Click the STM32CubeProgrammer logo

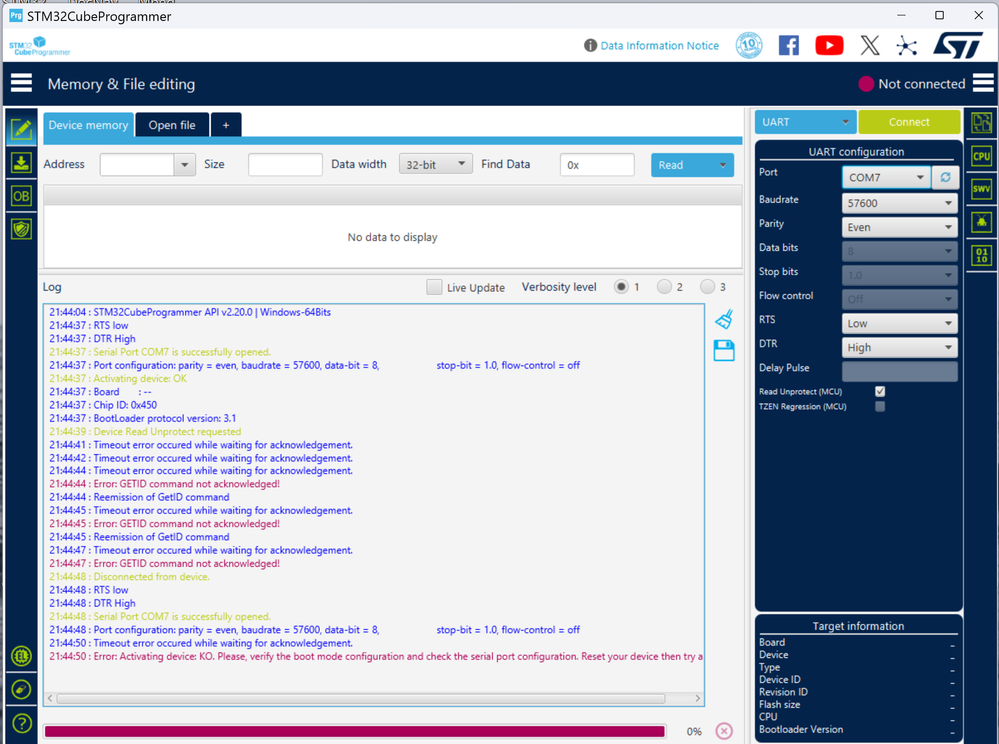[40, 46]
